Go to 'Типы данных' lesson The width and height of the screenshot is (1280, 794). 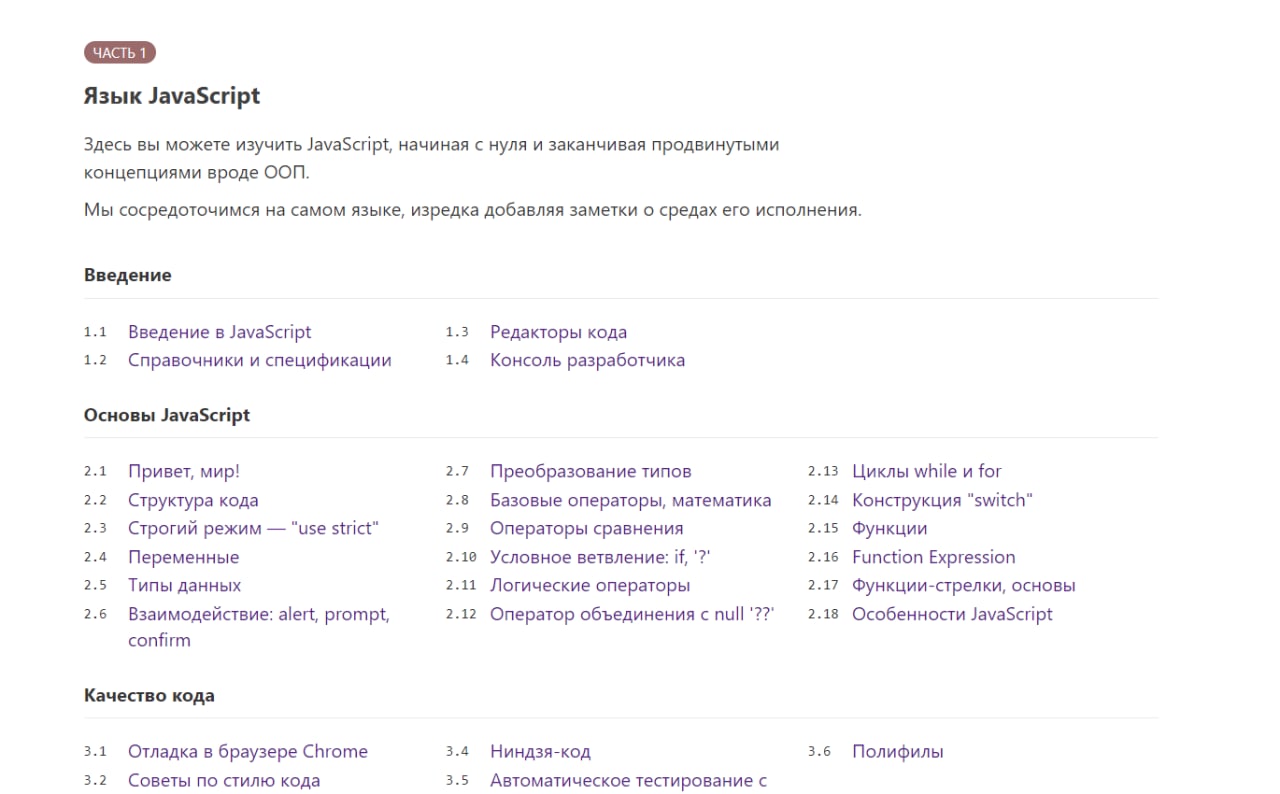point(184,585)
